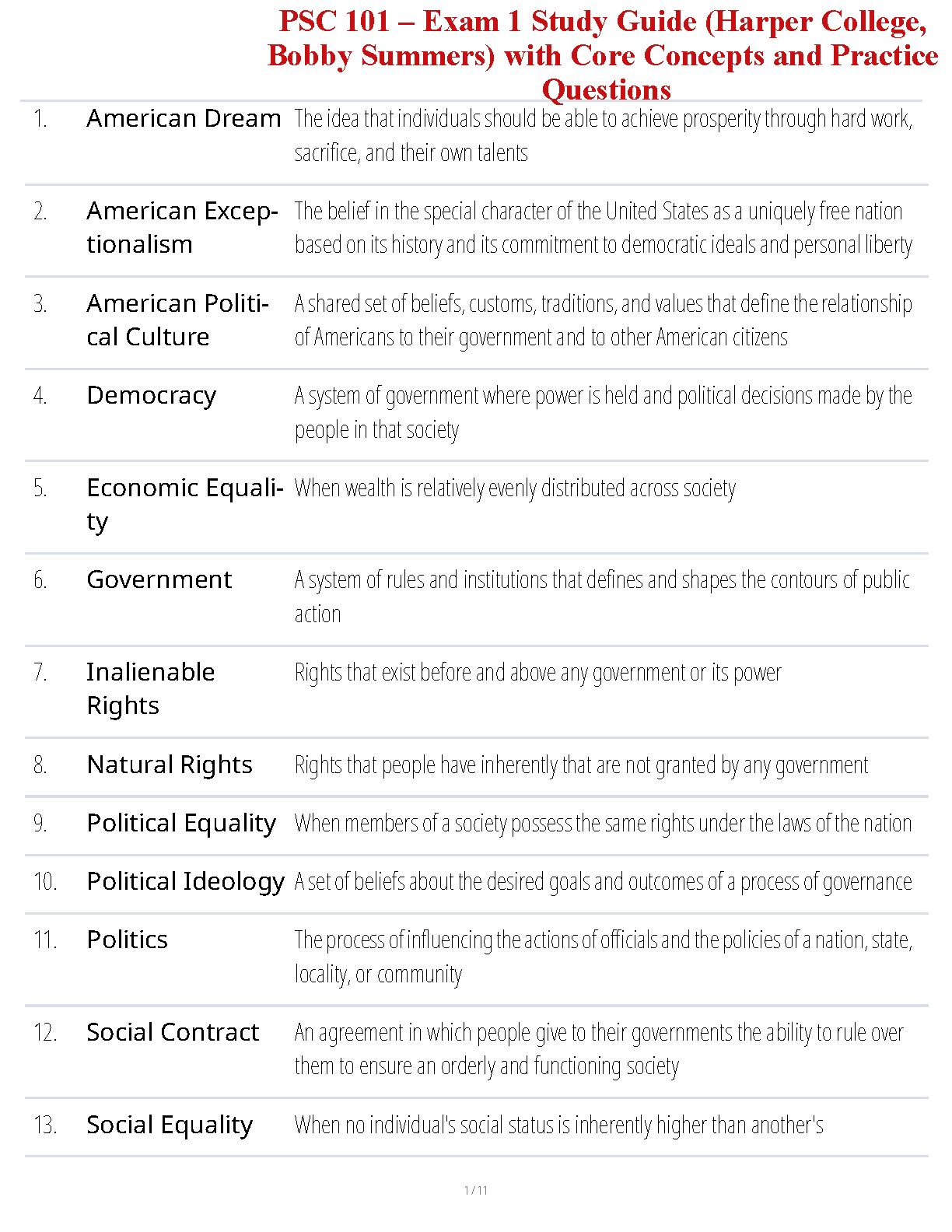The width and height of the screenshot is (952, 1232).
Task: Click the red study guide title heading
Action: pyautogui.click(x=603, y=55)
